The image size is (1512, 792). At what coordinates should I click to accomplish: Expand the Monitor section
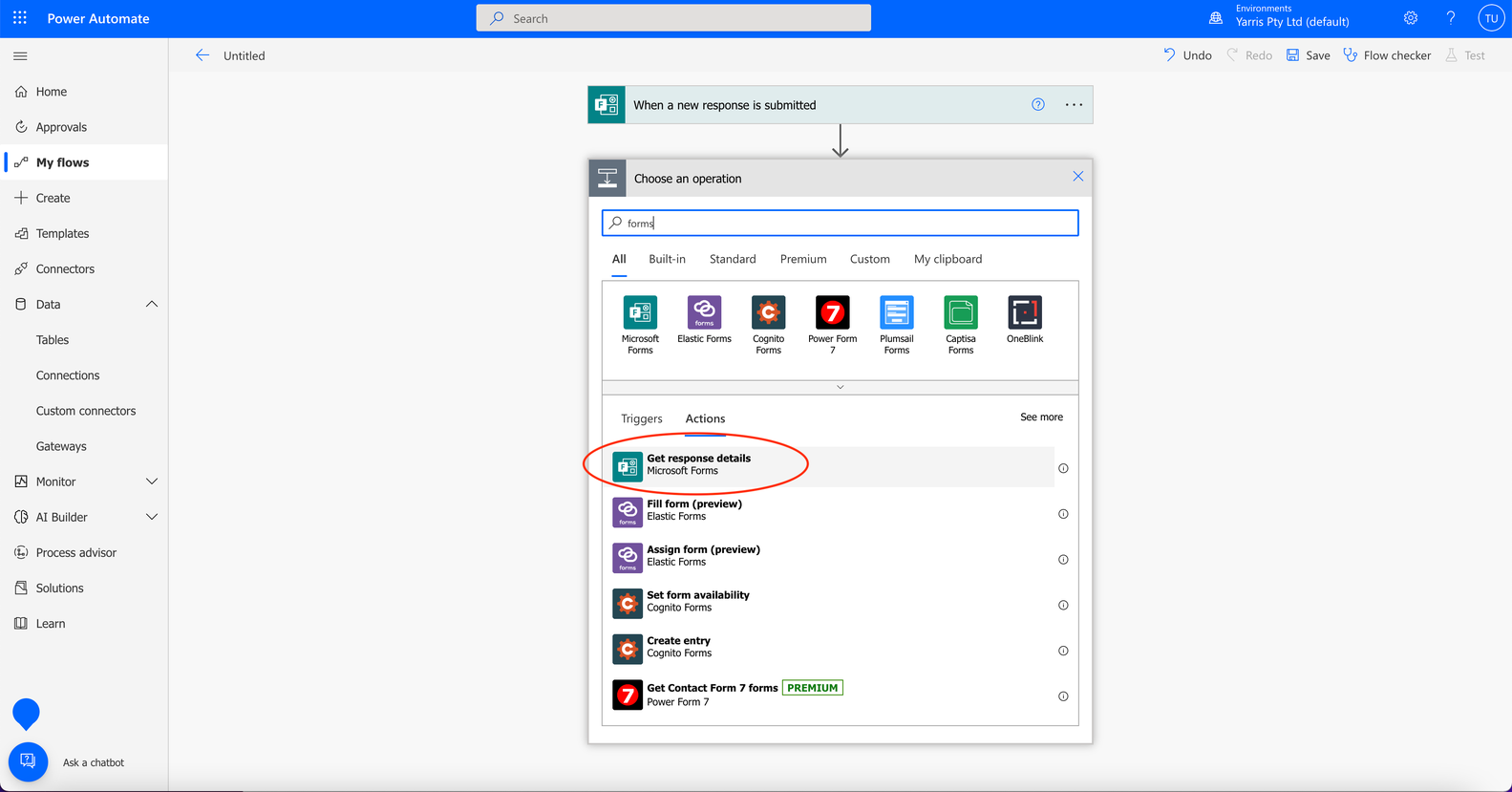click(x=152, y=482)
